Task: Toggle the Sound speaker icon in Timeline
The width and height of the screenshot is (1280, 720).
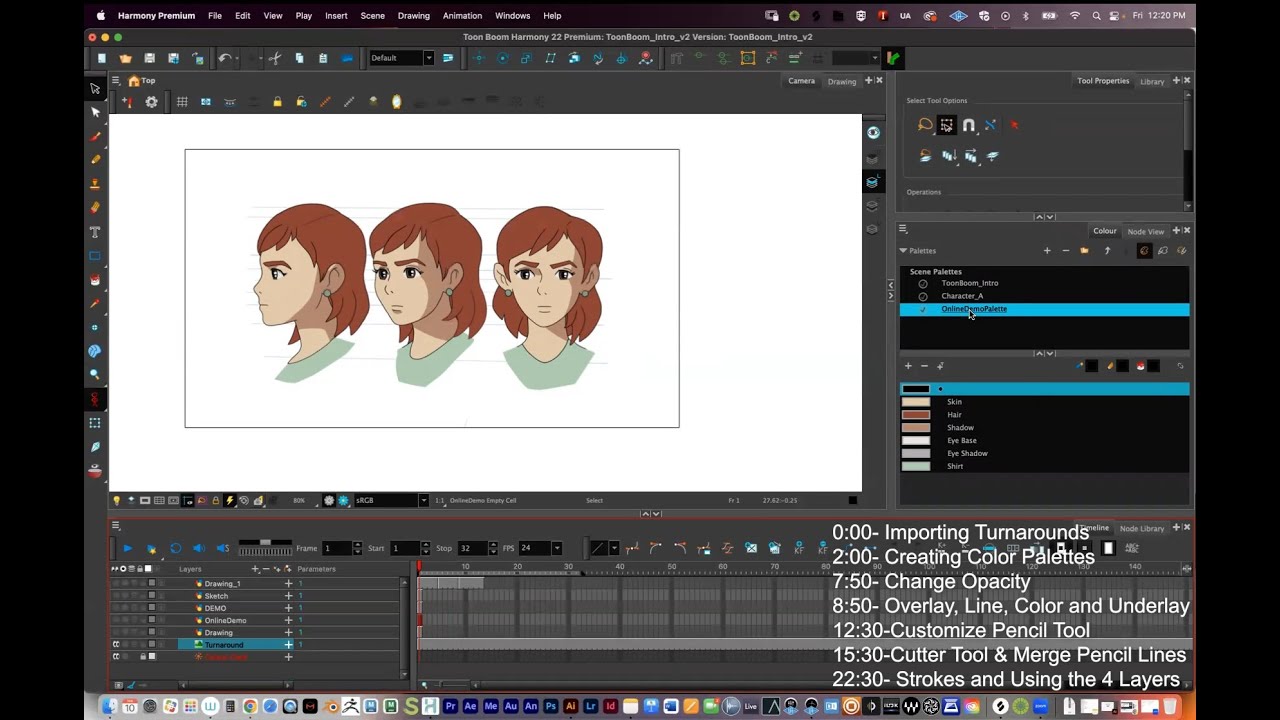Action: click(x=199, y=548)
